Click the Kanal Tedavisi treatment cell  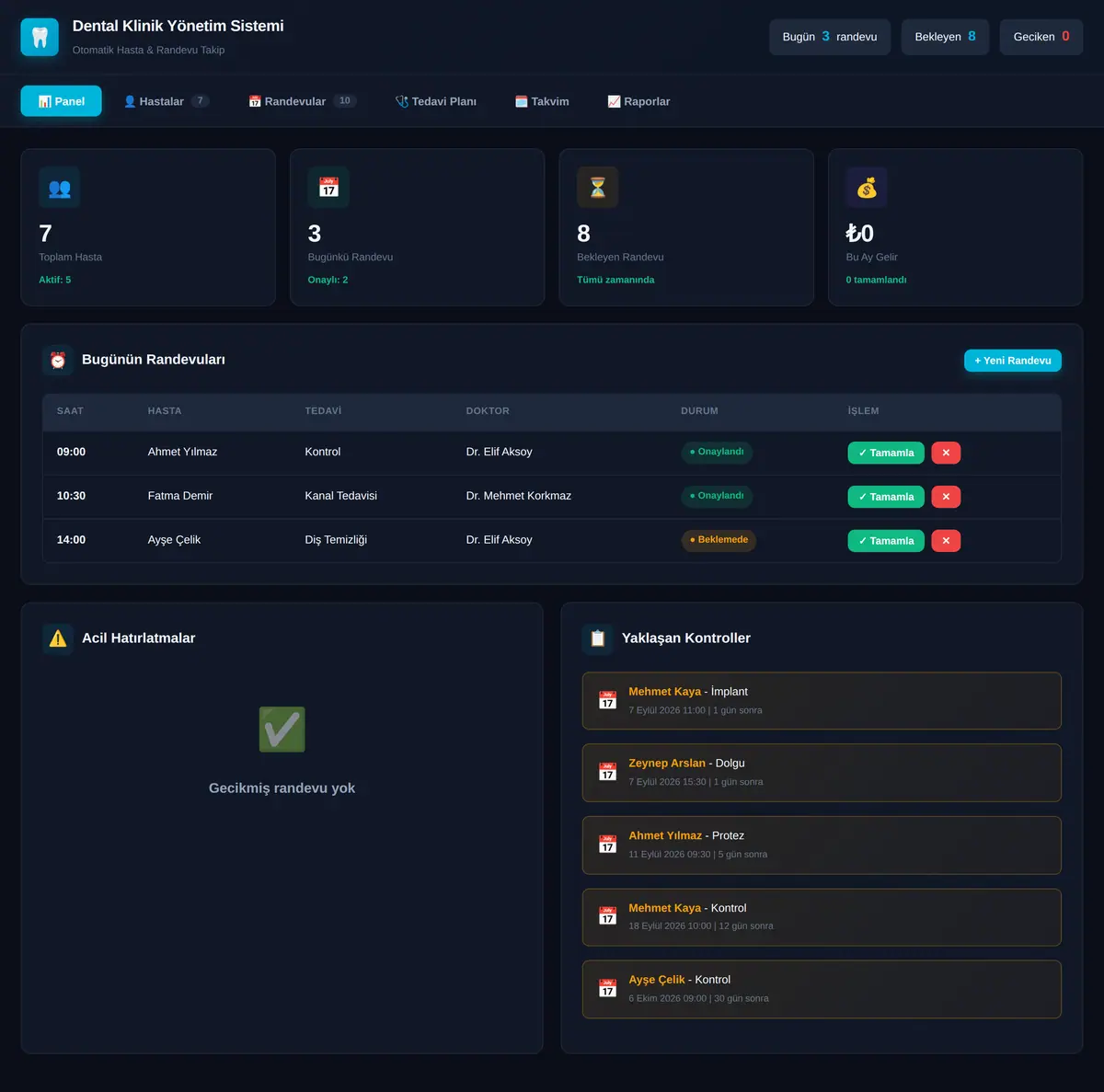(x=341, y=496)
